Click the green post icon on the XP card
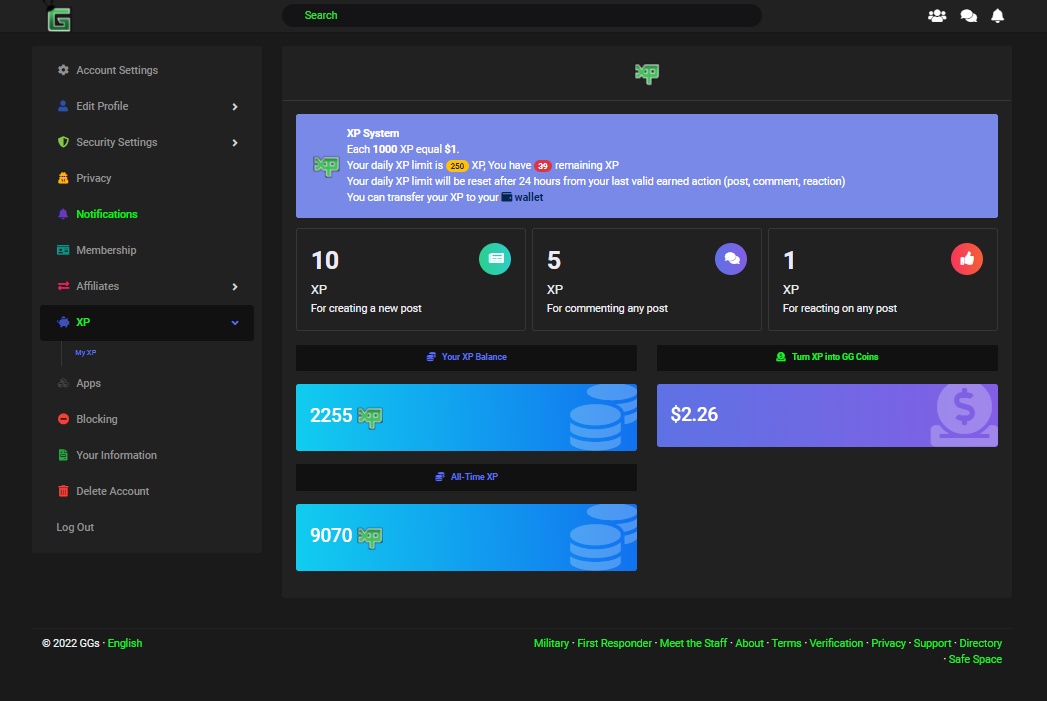The image size is (1047, 701). pos(495,259)
